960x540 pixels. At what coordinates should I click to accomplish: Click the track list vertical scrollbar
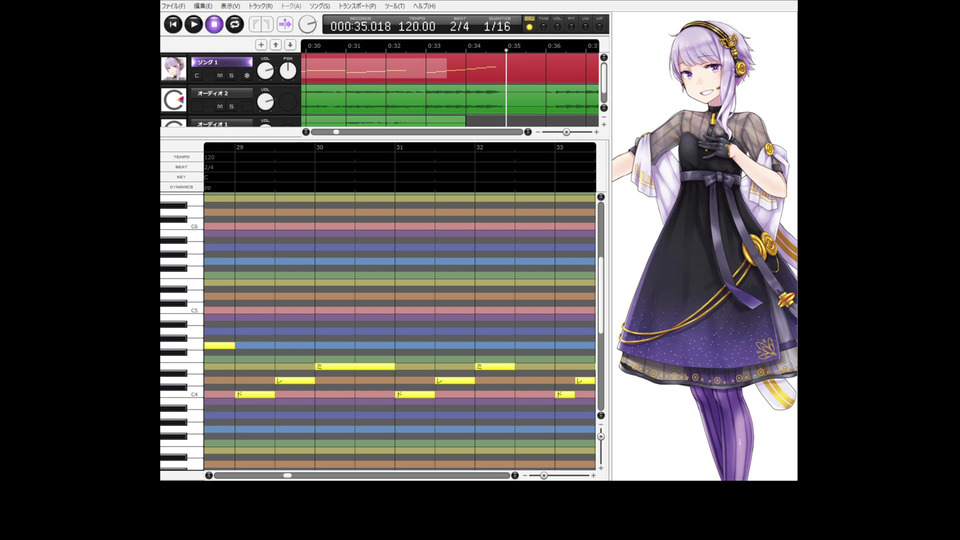604,83
